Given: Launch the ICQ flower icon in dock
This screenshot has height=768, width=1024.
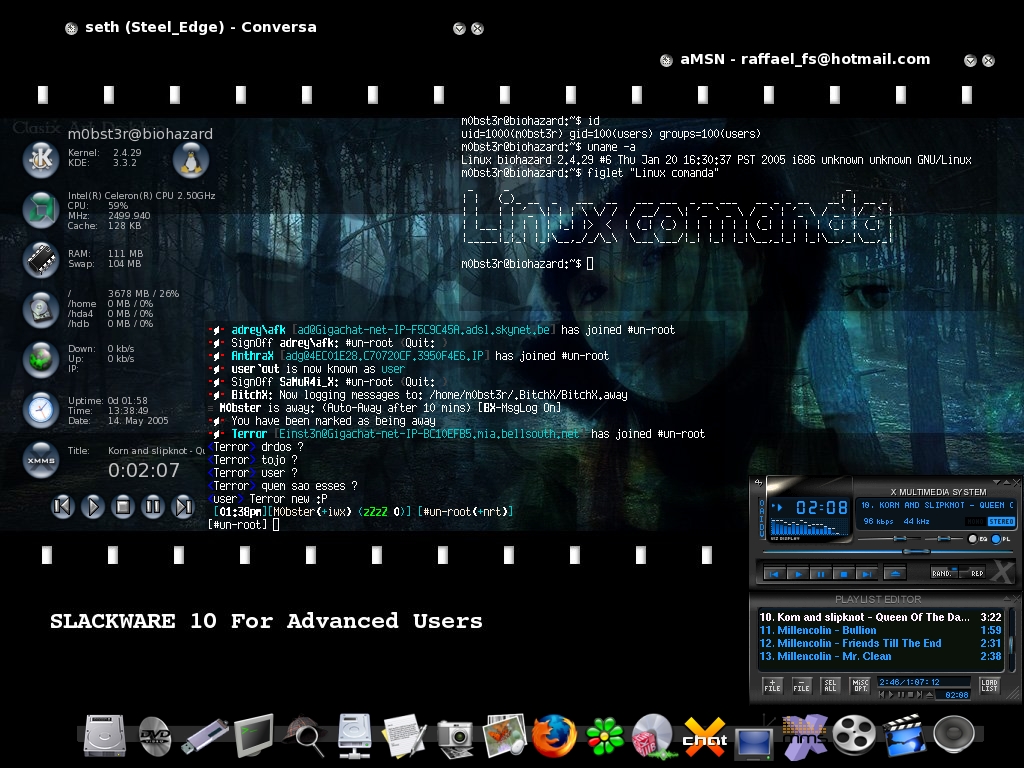Looking at the screenshot, I should click(605, 737).
